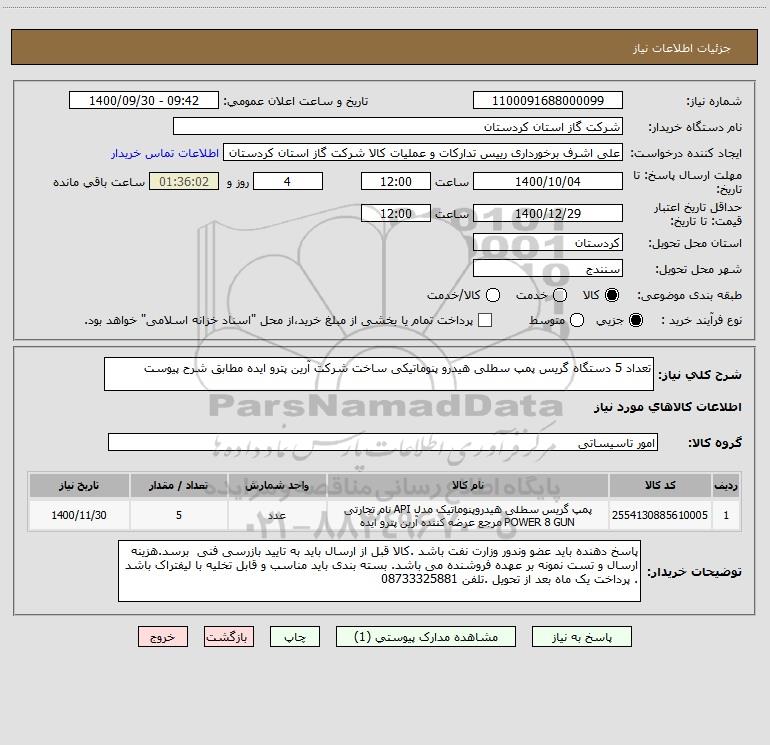Click product code 2554130885610005 cell
Screen dimensions: 770x745
point(660,515)
